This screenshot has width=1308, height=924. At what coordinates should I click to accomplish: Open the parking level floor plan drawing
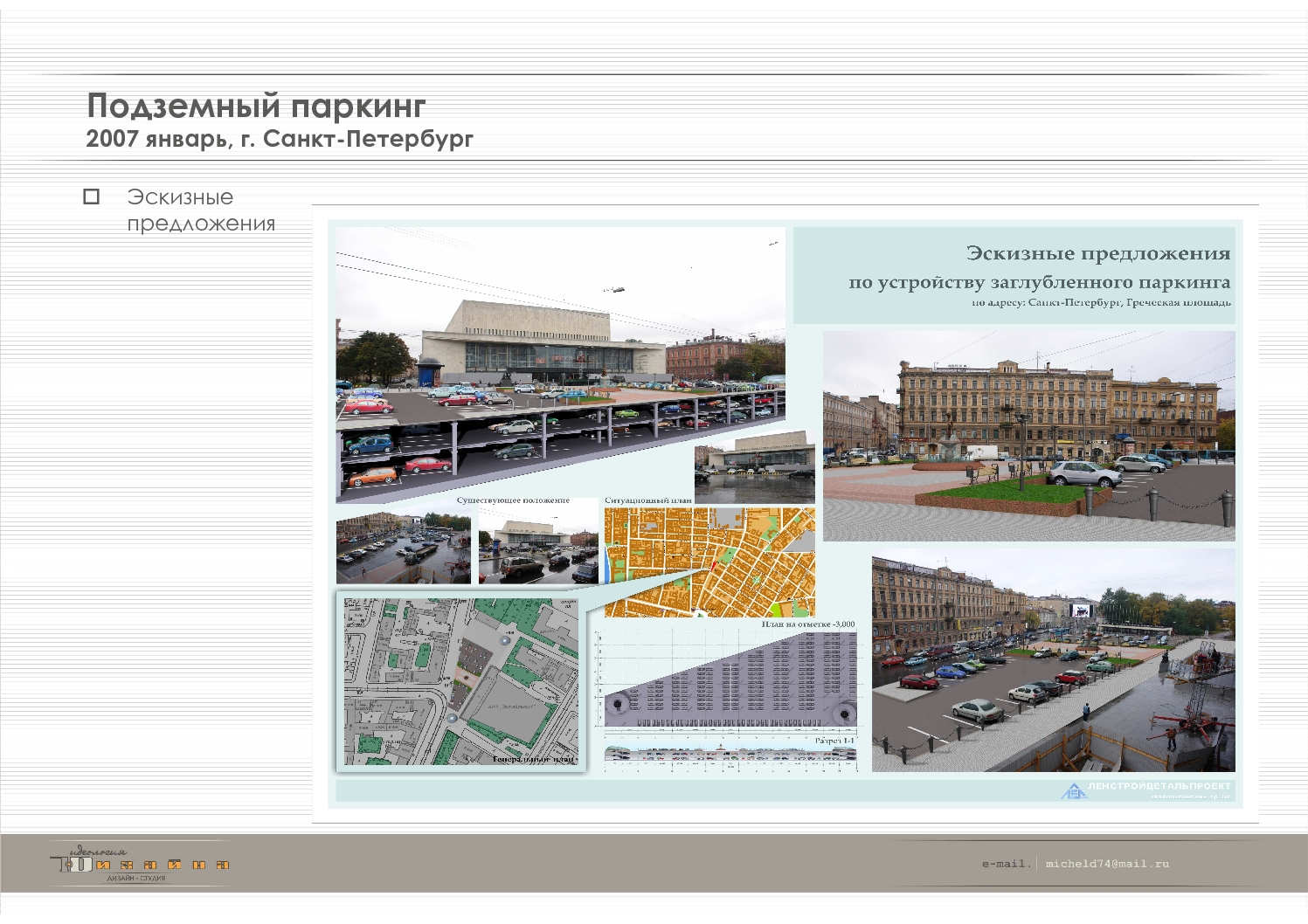click(x=729, y=679)
